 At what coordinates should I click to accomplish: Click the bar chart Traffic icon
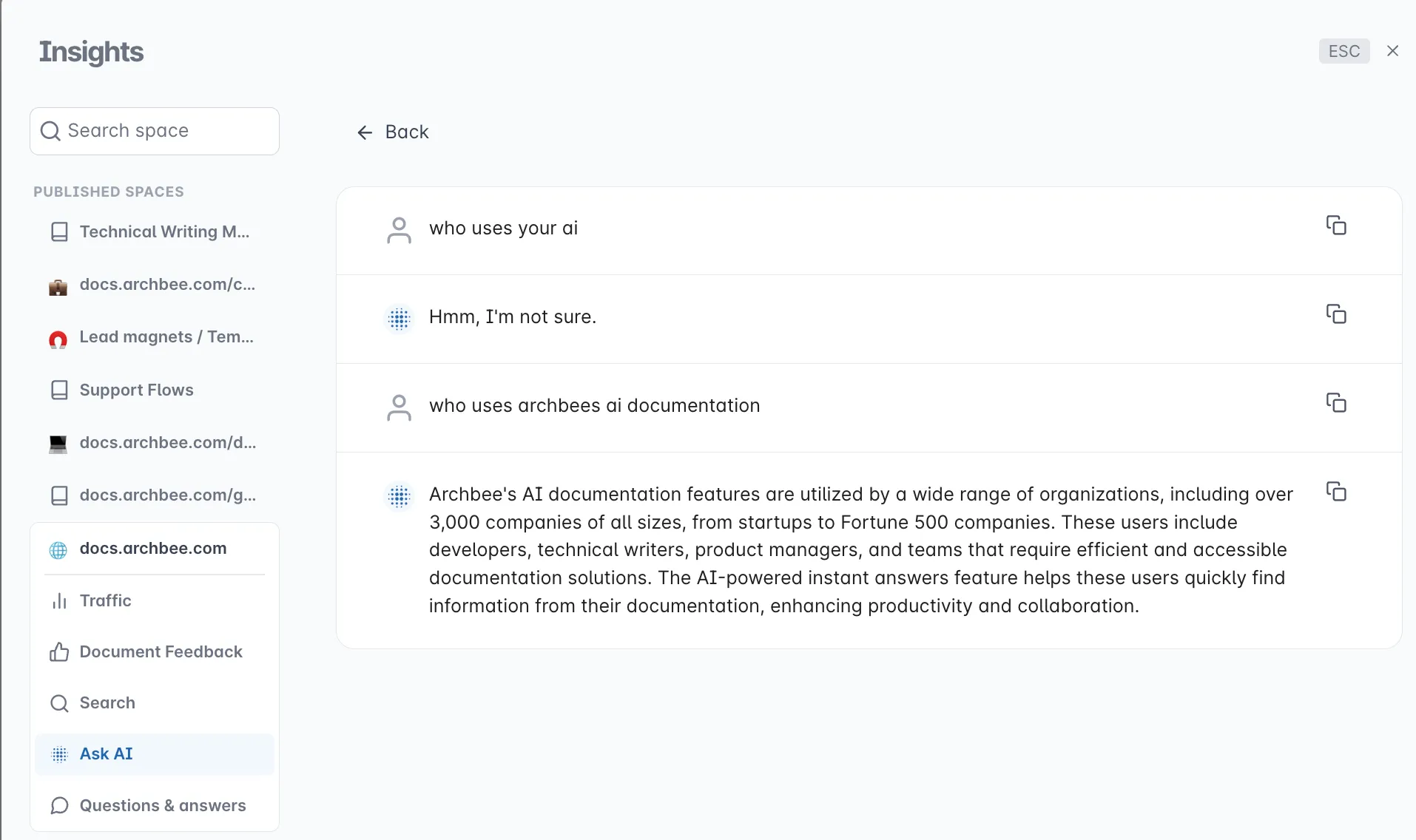(59, 601)
